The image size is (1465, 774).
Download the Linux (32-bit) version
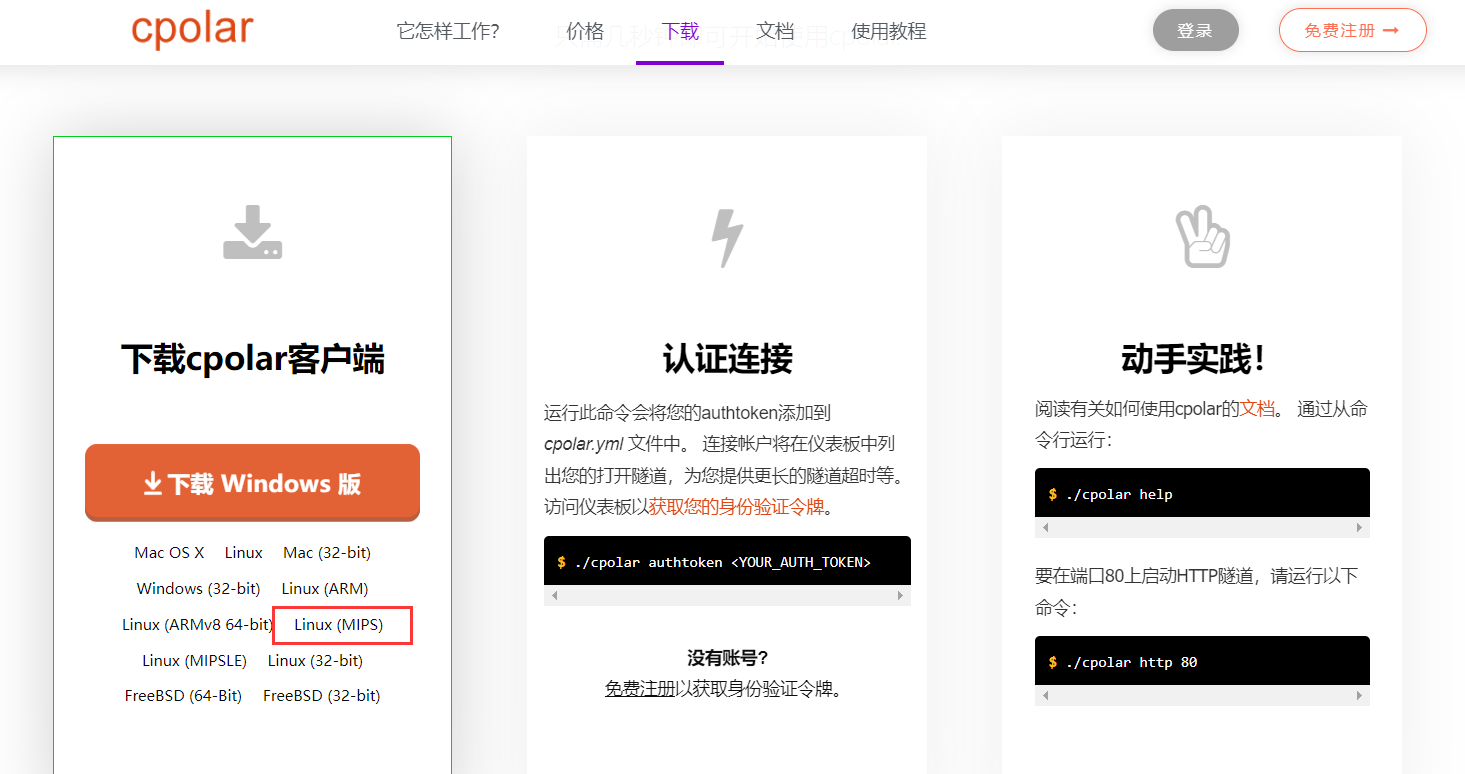[x=315, y=661]
